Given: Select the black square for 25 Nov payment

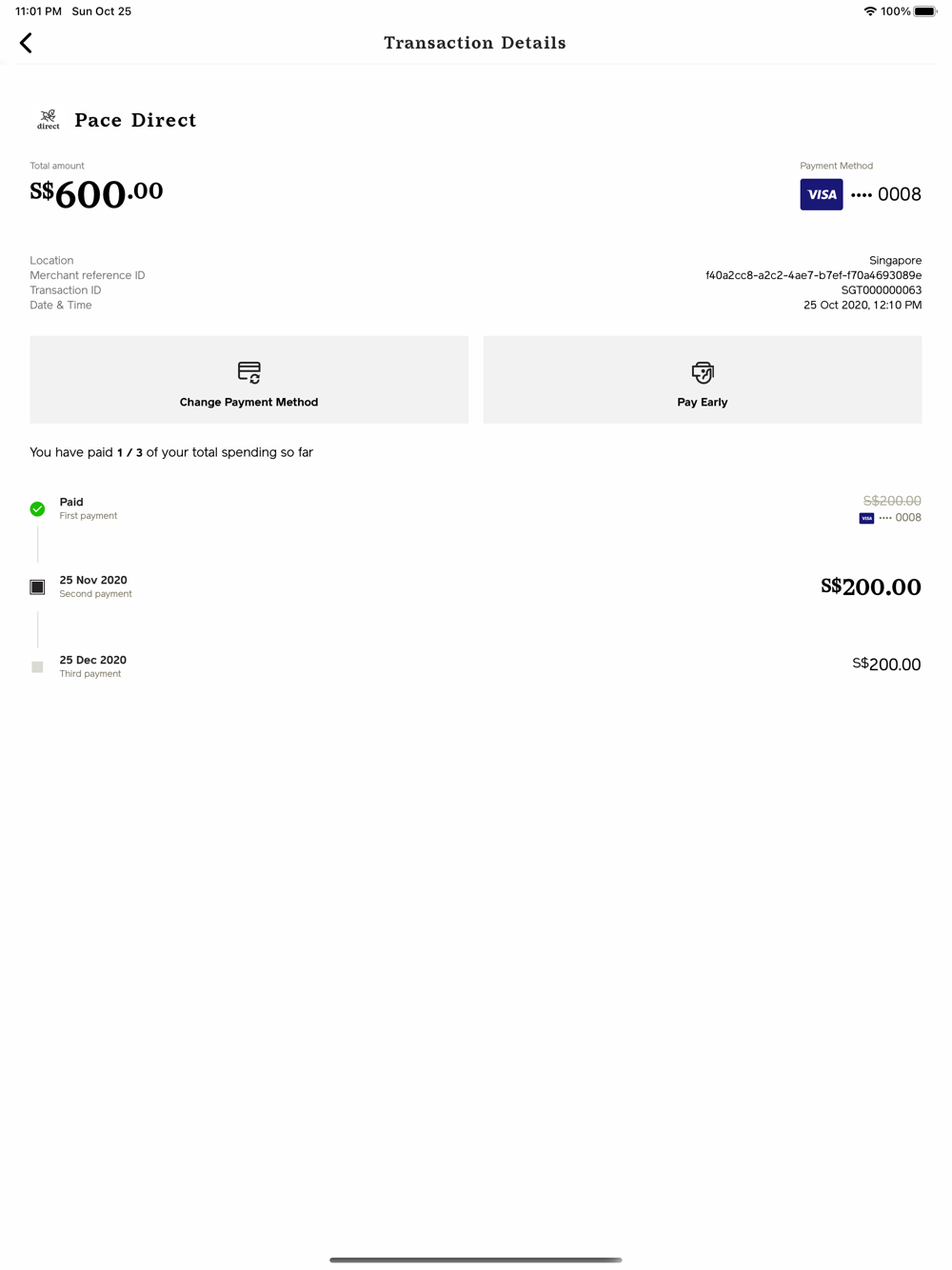Looking at the screenshot, I should pos(37,587).
